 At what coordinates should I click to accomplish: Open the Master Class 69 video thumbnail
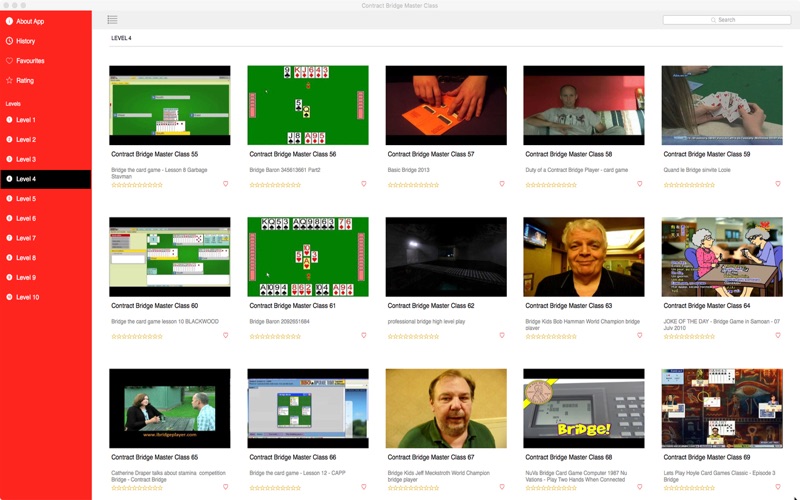click(x=722, y=408)
